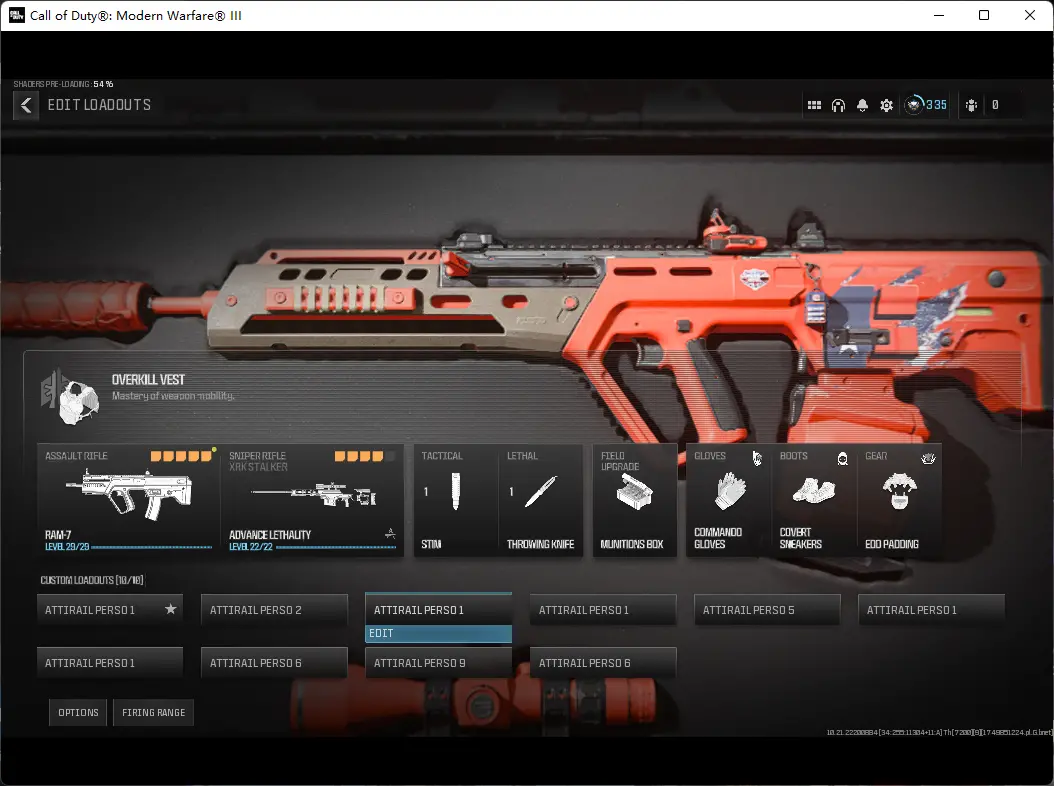
Task: Go back using the arrow beside Edit Loadouts
Action: pyautogui.click(x=26, y=106)
